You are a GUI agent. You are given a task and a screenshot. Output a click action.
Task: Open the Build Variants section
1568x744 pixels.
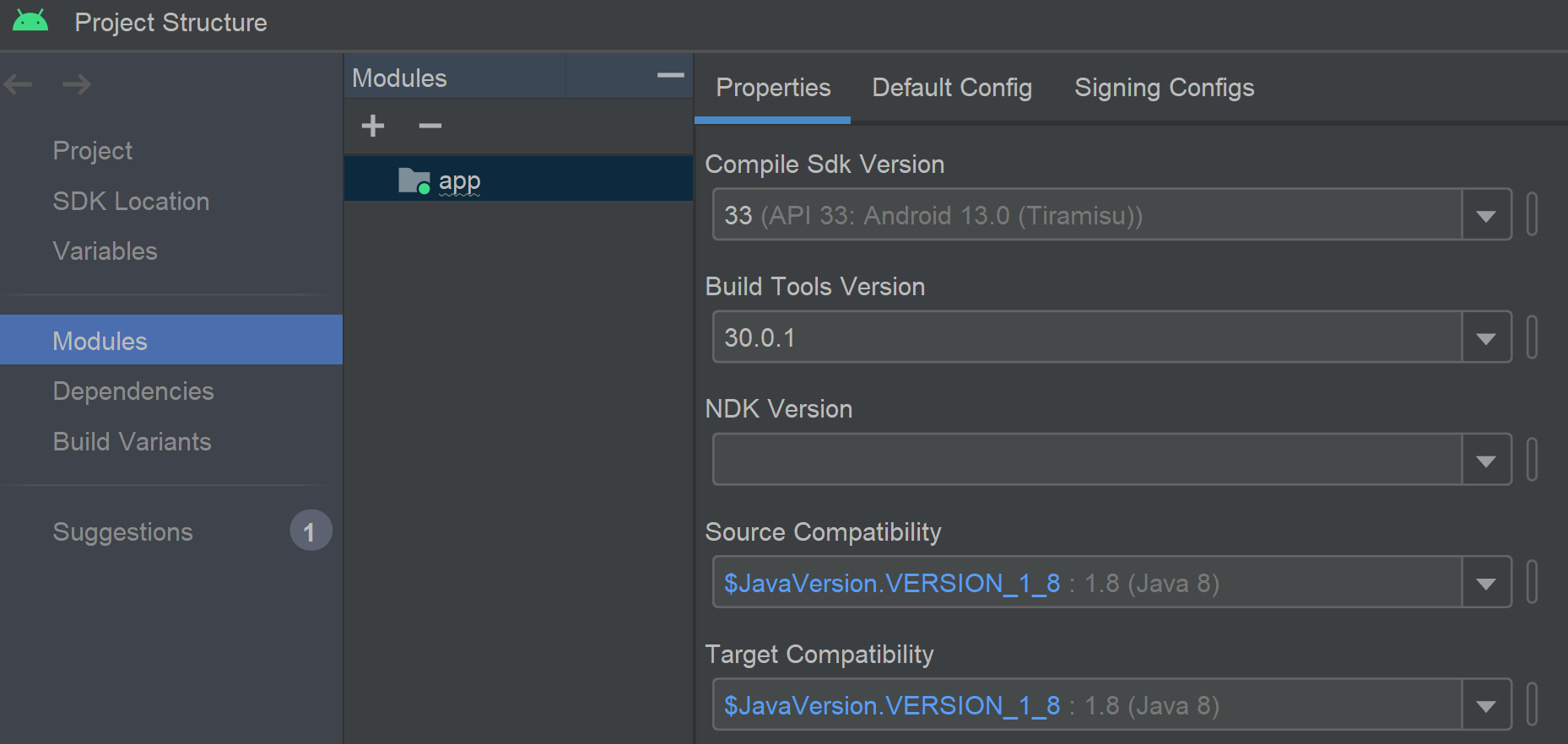pos(132,441)
